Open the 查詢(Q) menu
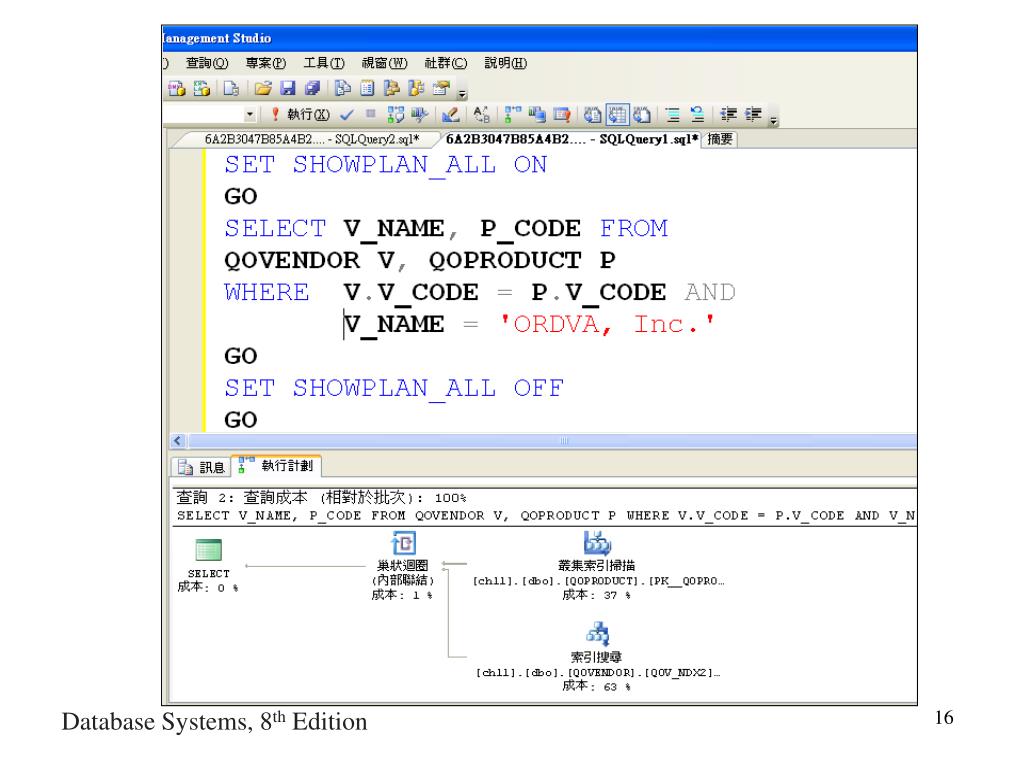1024x768 pixels. click(206, 63)
